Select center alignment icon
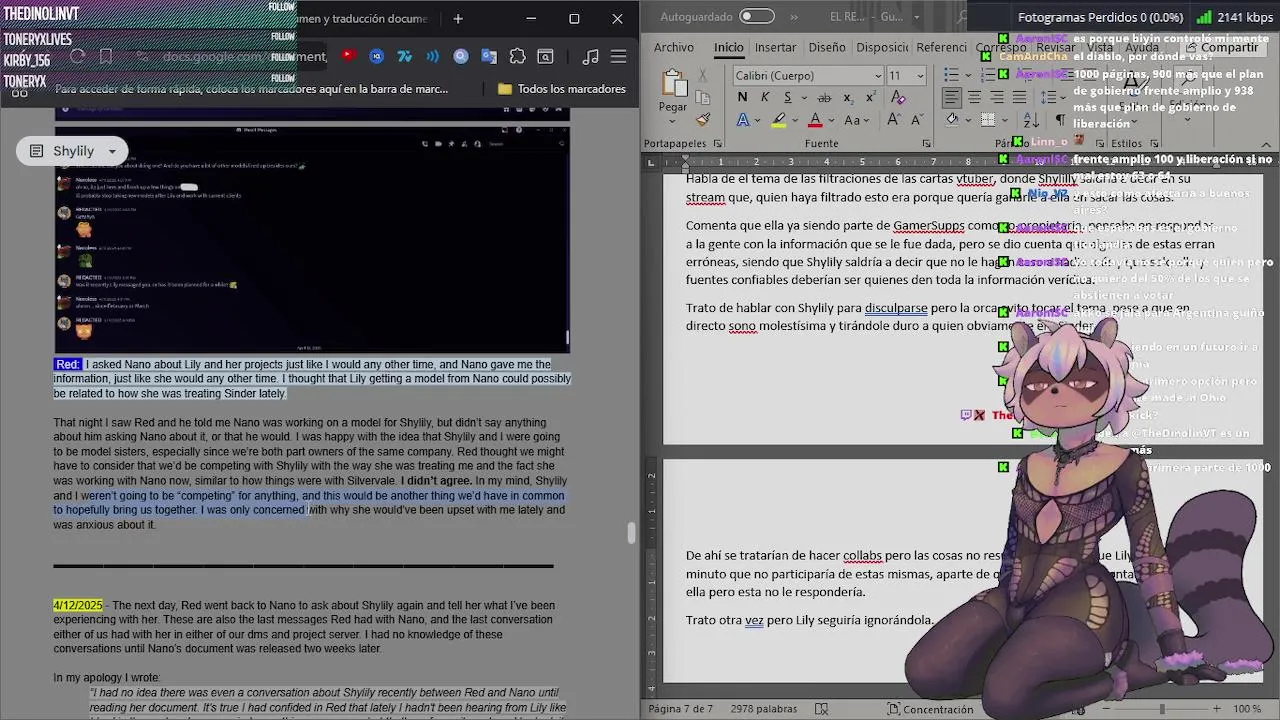 (x=973, y=97)
